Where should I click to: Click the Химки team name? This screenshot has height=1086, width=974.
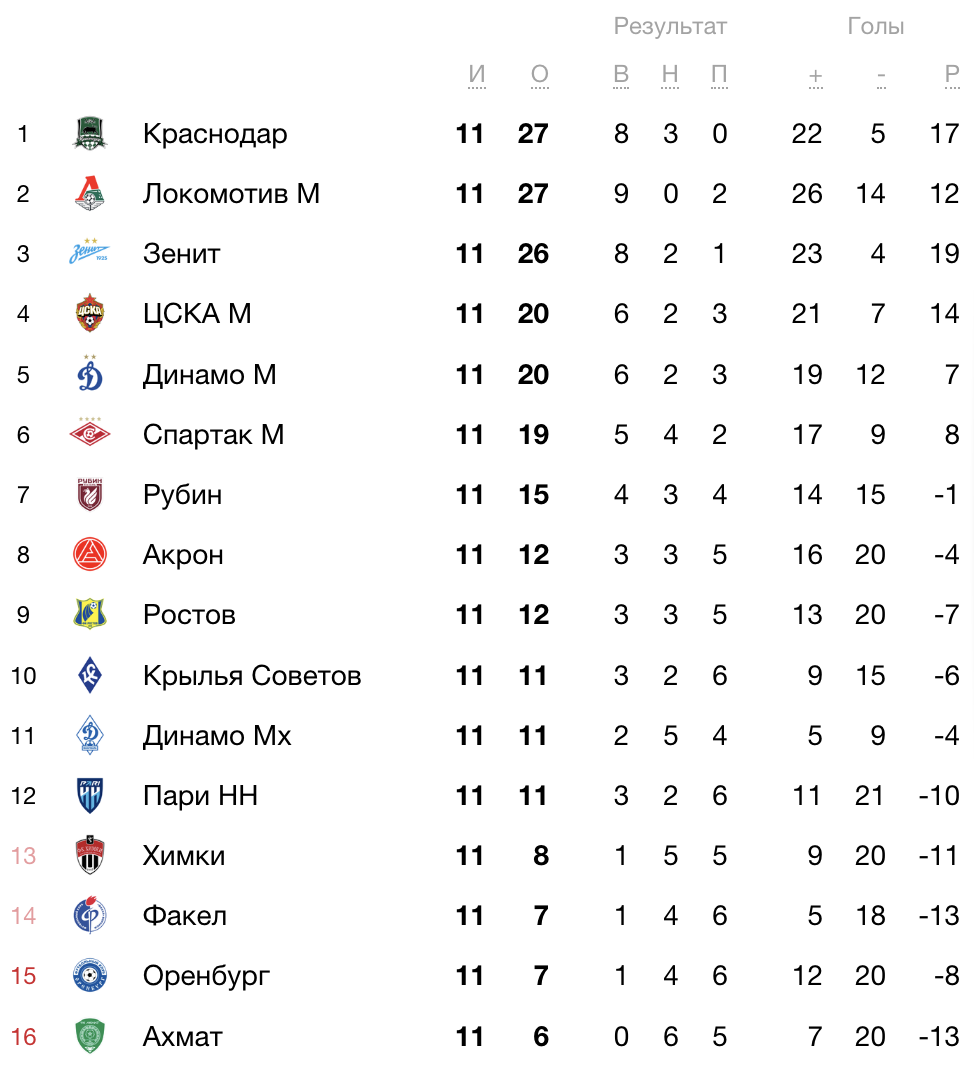(x=184, y=855)
